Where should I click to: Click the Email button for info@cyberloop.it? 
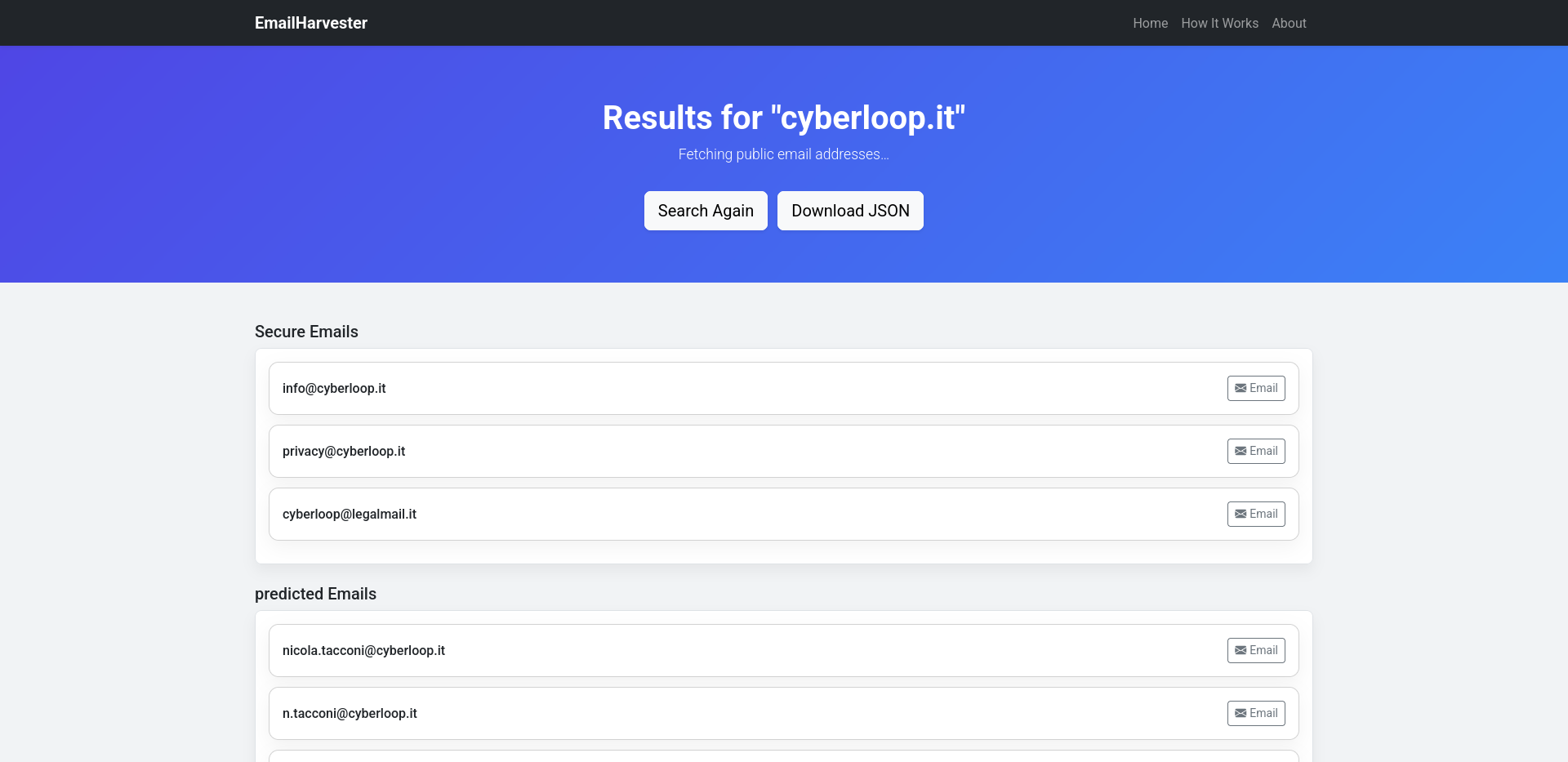[1256, 388]
